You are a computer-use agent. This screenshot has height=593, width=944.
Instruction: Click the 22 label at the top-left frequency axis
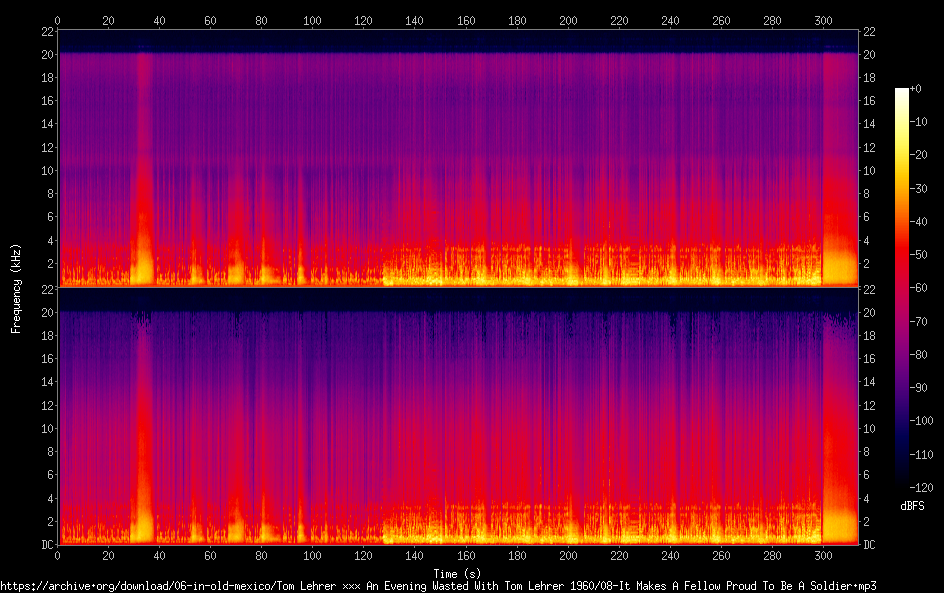(48, 32)
